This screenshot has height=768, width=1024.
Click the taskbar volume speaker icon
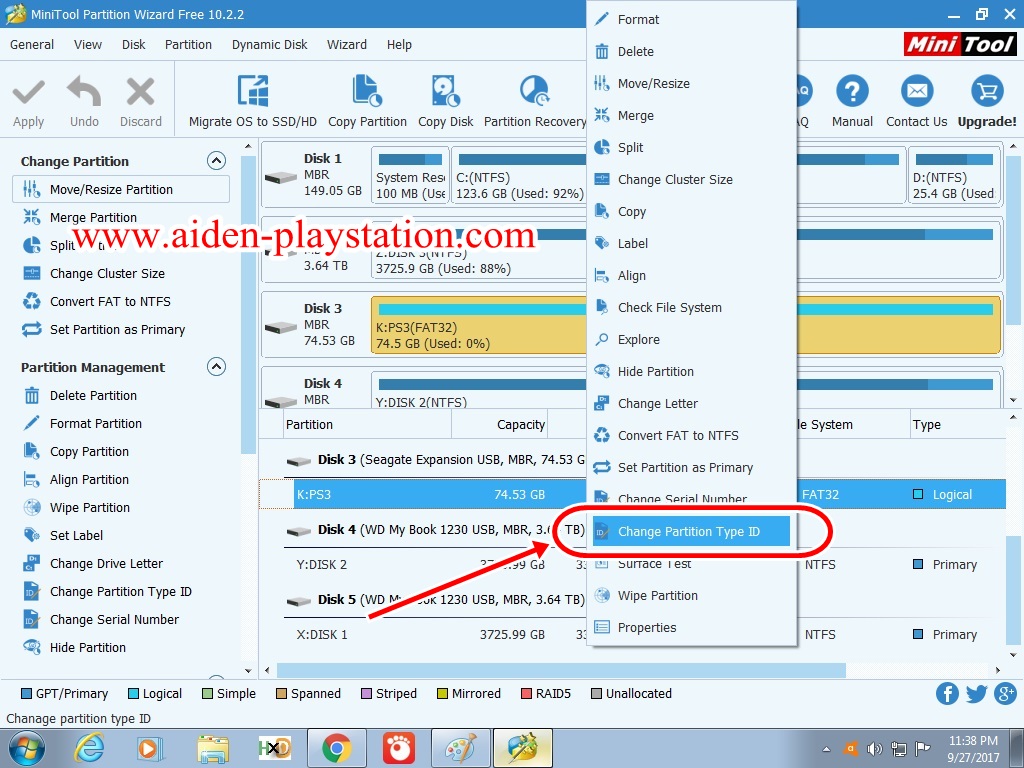874,749
